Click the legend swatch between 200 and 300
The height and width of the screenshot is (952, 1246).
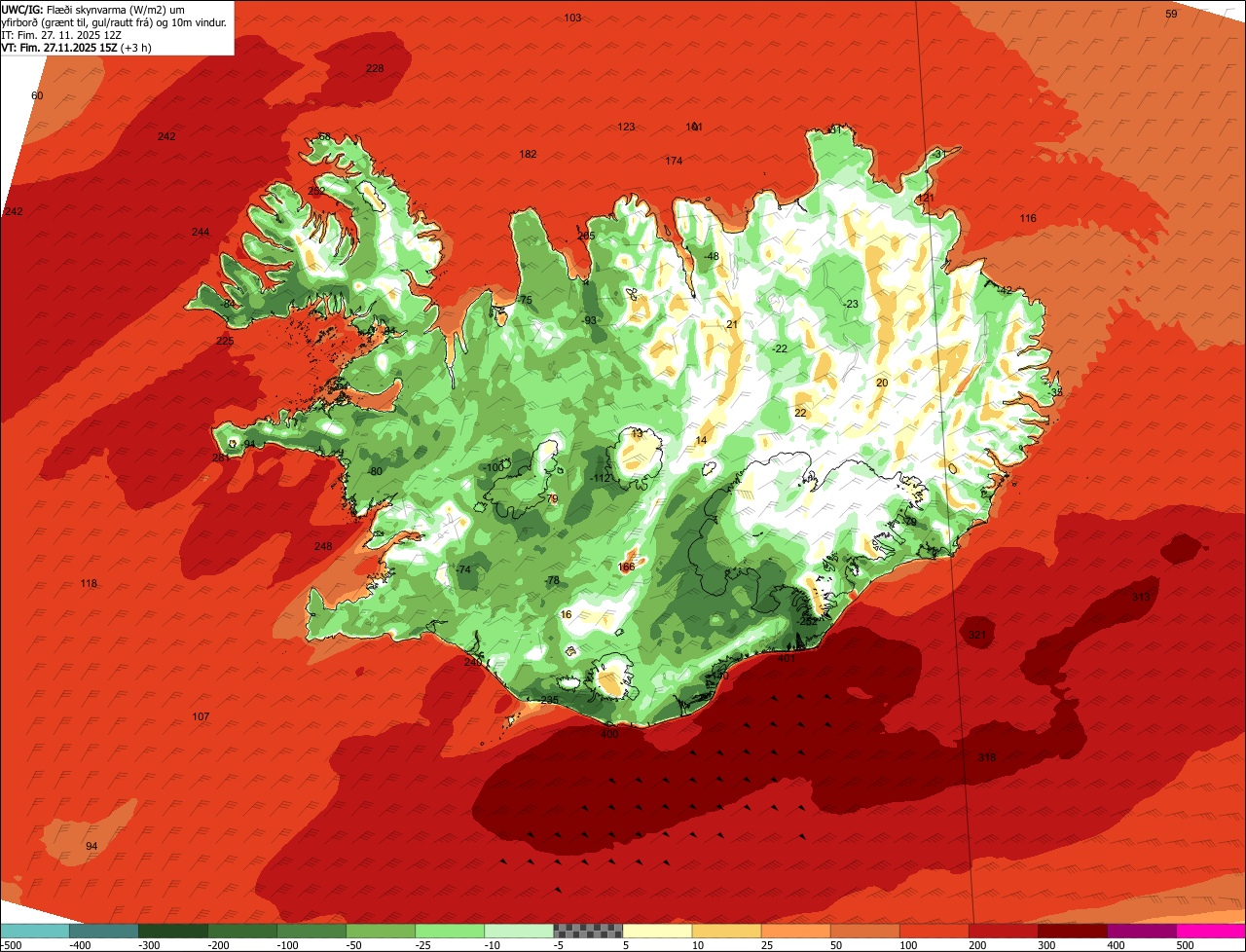click(x=1003, y=931)
